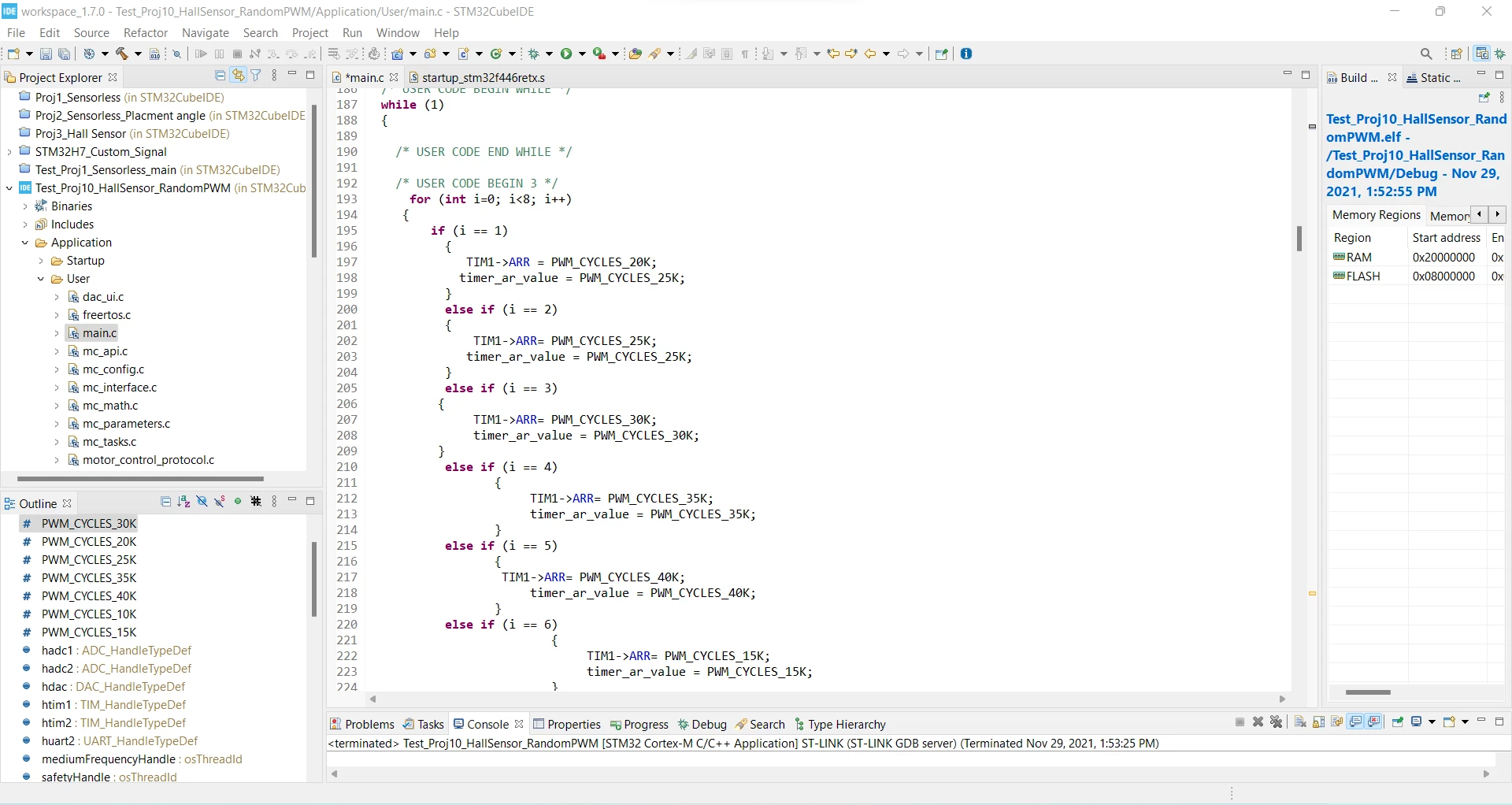Toggle Hide Fields in the Outline

[202, 502]
